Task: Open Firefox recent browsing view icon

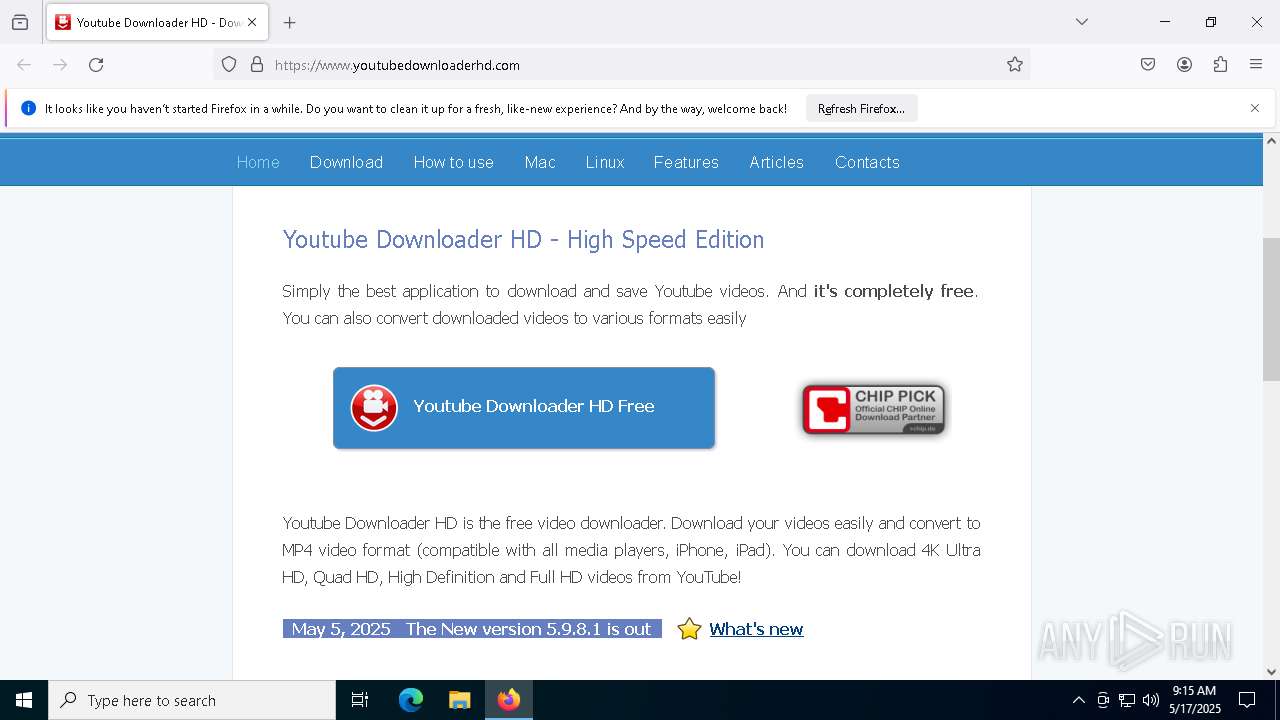Action: point(20,22)
